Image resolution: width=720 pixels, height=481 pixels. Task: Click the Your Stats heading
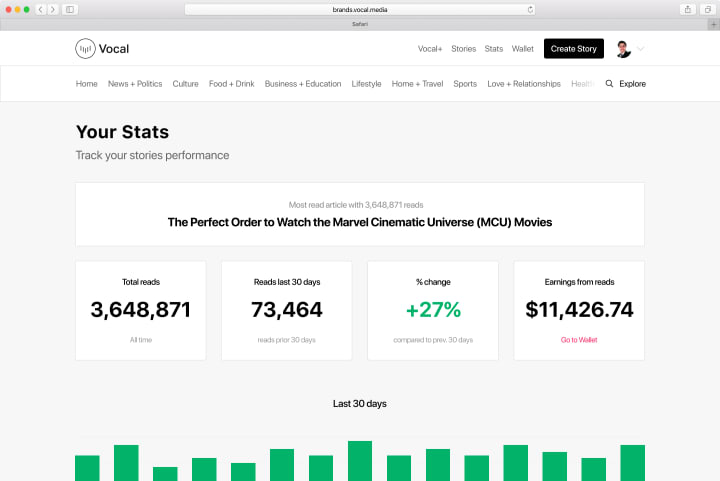122,132
